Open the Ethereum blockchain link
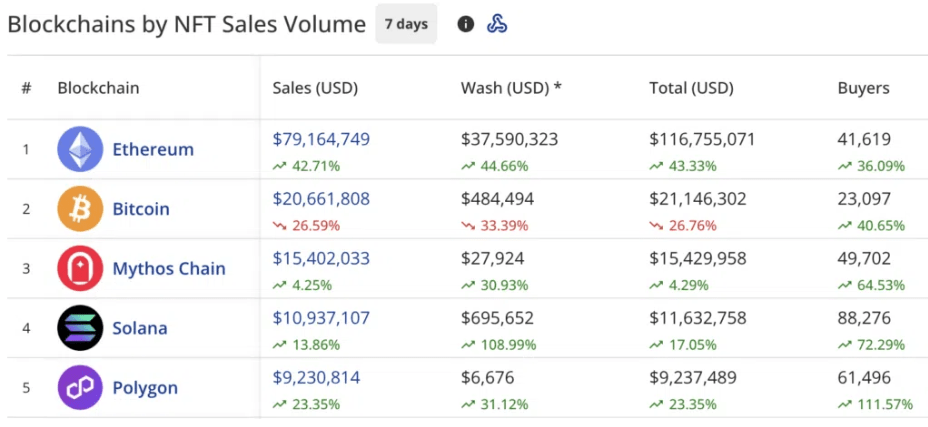The height and width of the screenshot is (427, 928). [x=153, y=149]
